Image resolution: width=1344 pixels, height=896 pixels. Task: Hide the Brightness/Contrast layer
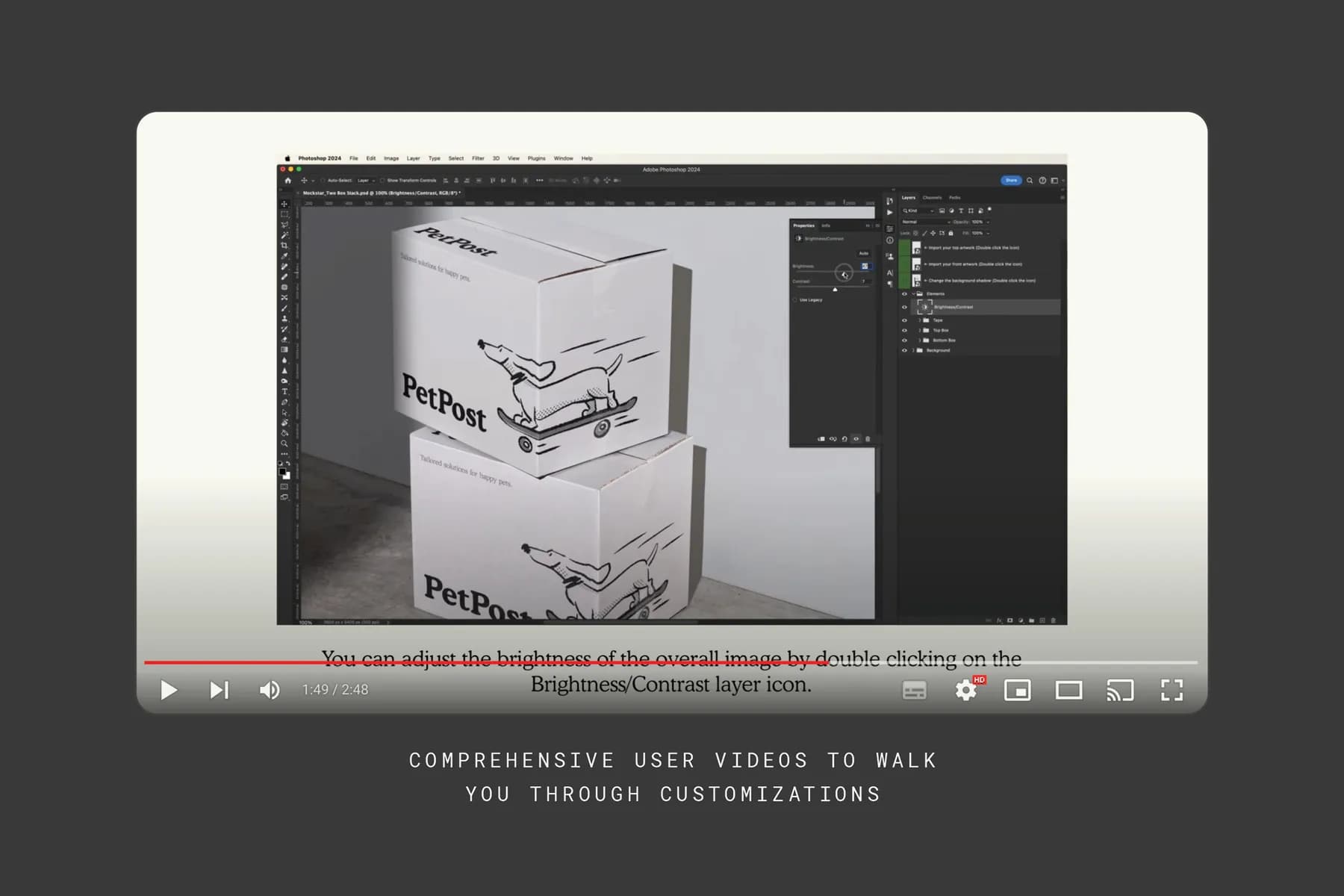click(904, 307)
